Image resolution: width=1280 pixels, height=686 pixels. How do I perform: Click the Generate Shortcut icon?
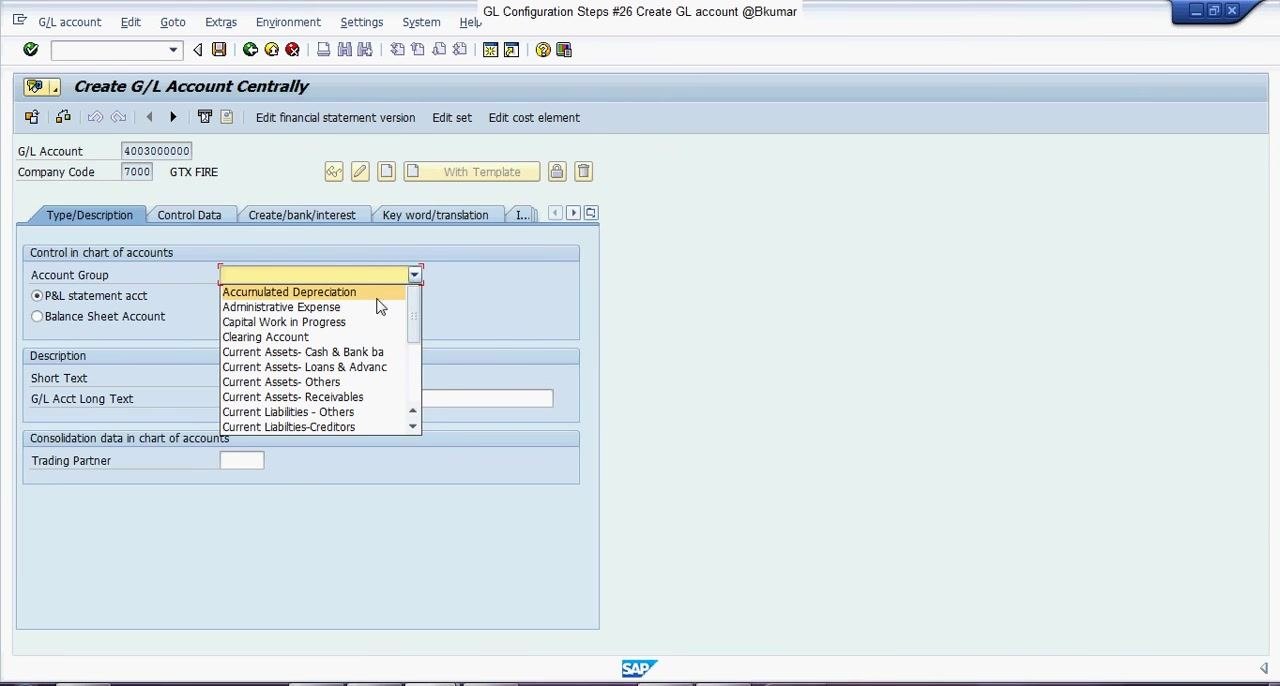click(512, 50)
